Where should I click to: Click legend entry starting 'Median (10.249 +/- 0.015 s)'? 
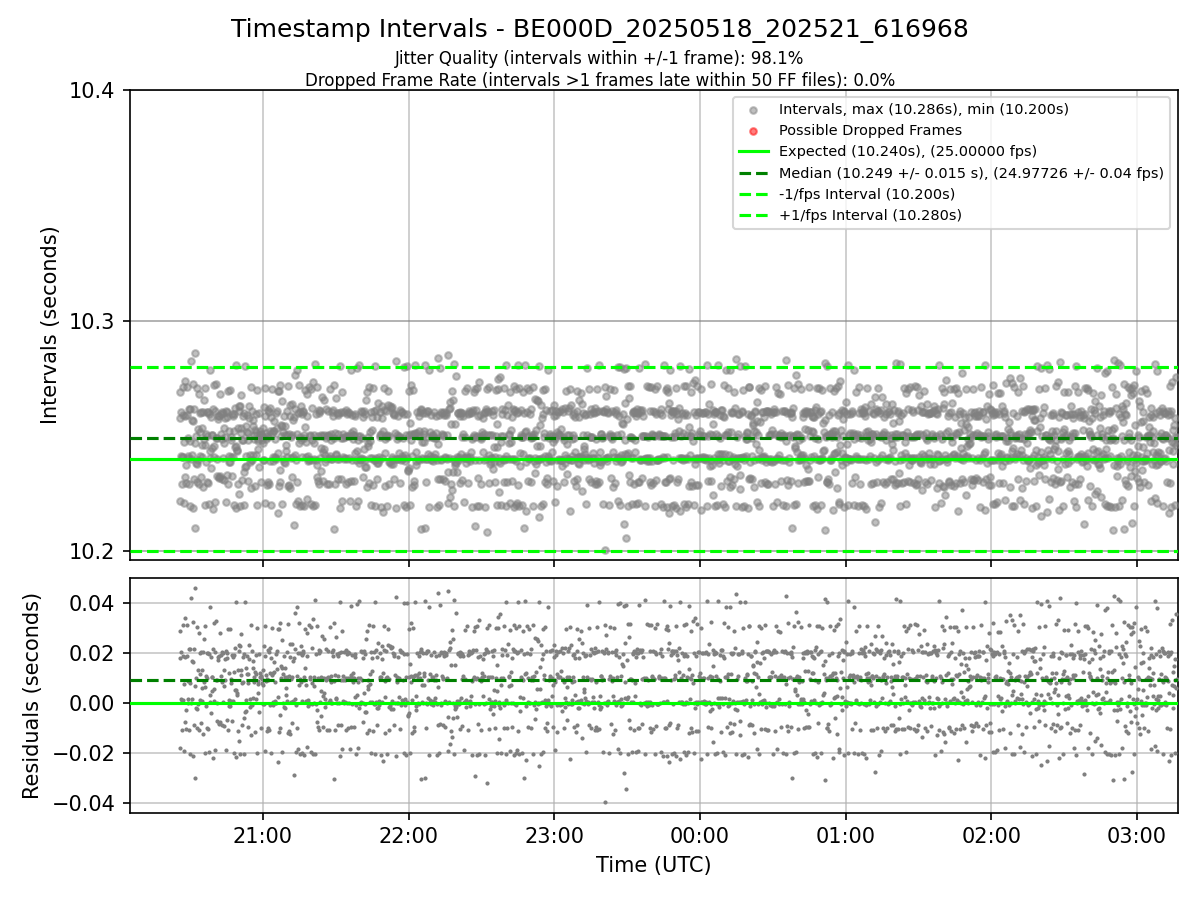pyautogui.click(x=971, y=173)
